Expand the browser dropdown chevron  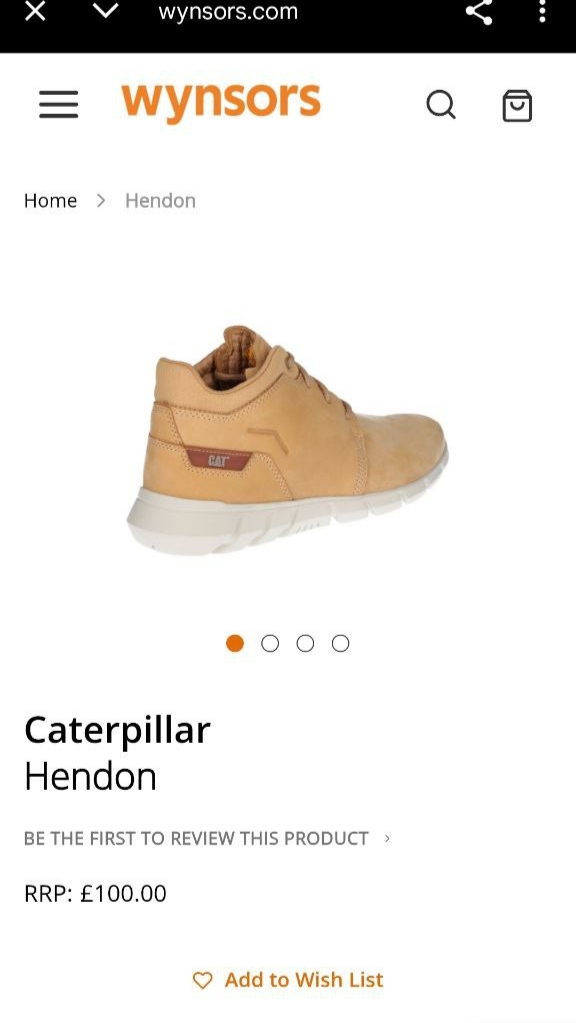coord(105,10)
